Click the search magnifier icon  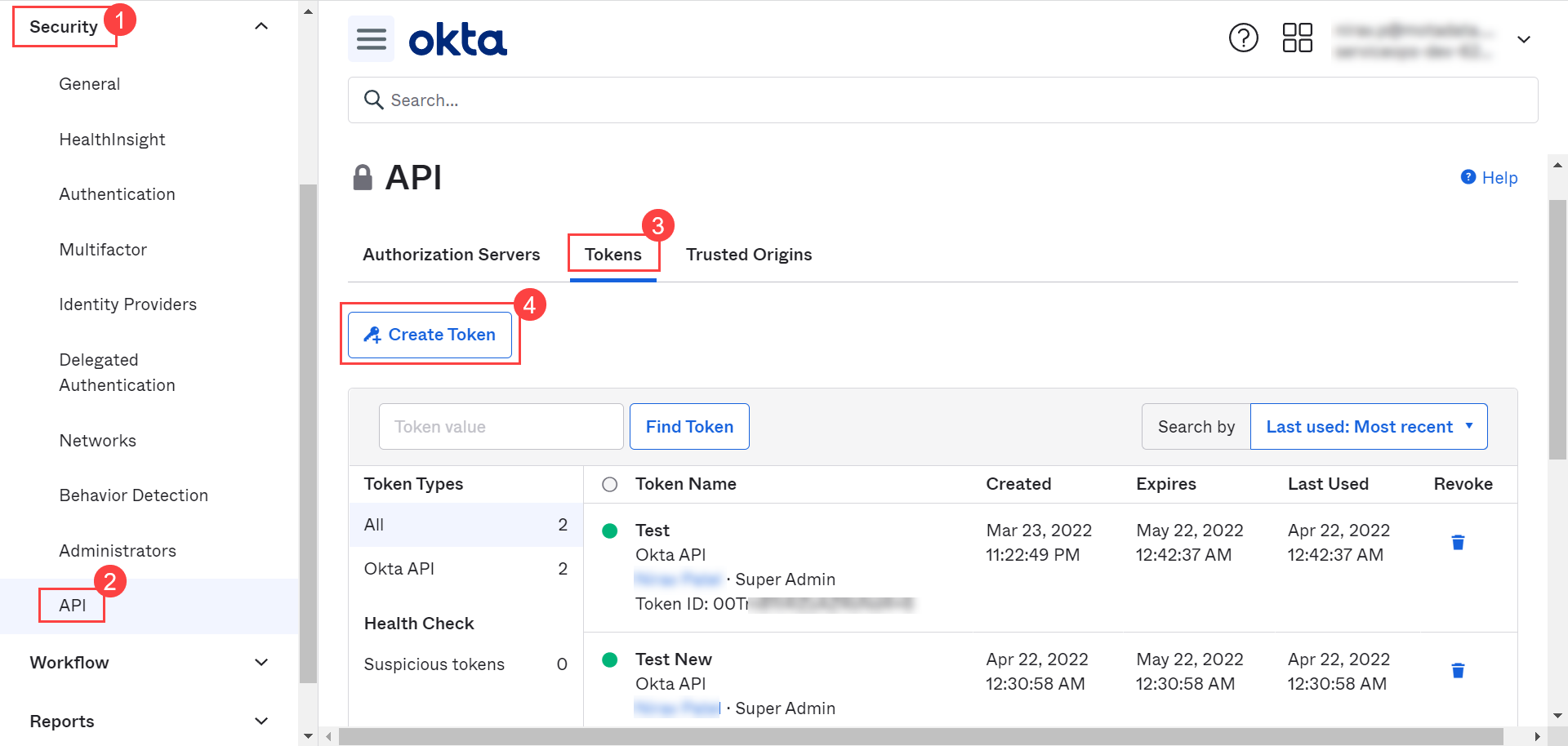(x=373, y=100)
